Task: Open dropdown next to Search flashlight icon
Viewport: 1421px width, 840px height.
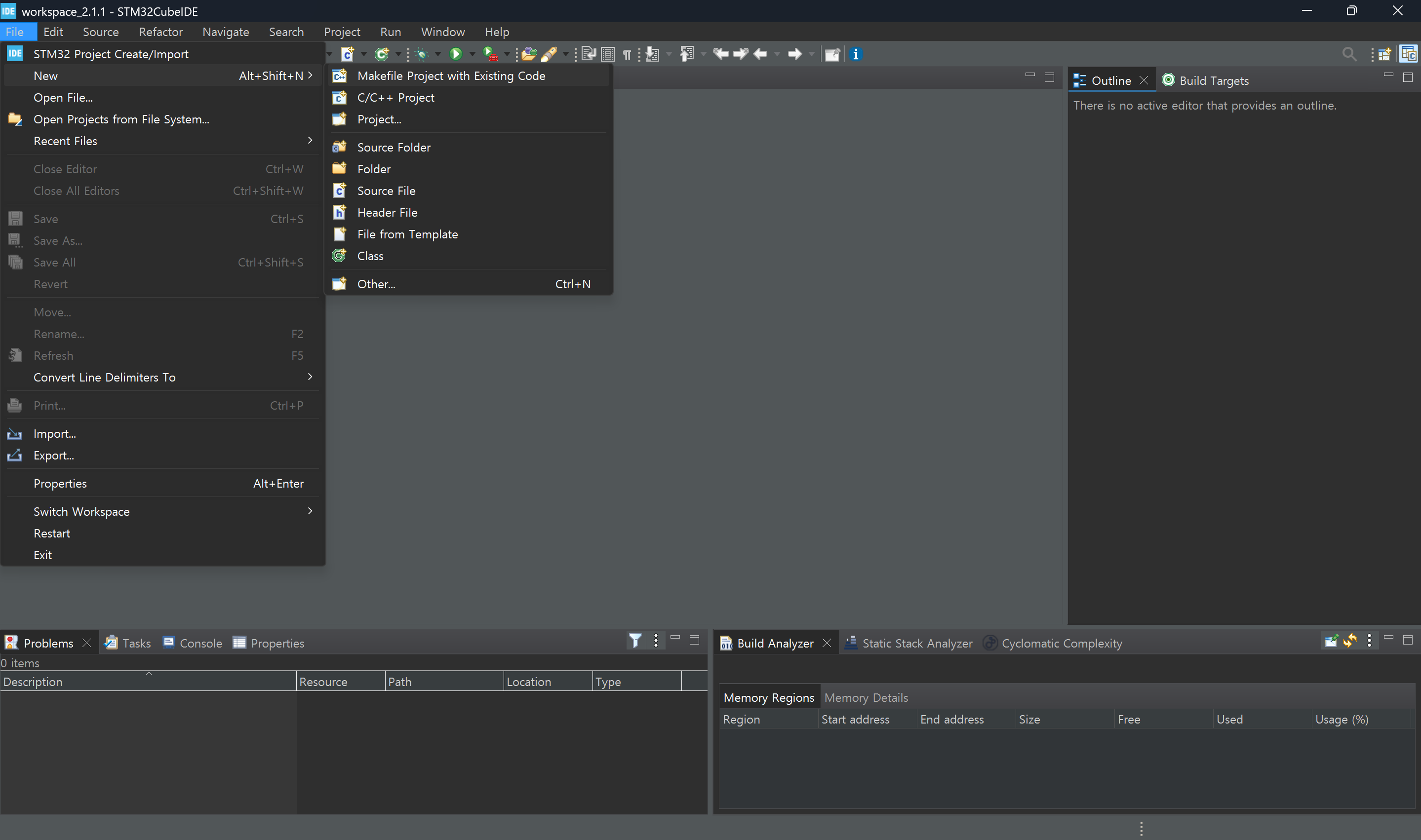Action: [565, 54]
